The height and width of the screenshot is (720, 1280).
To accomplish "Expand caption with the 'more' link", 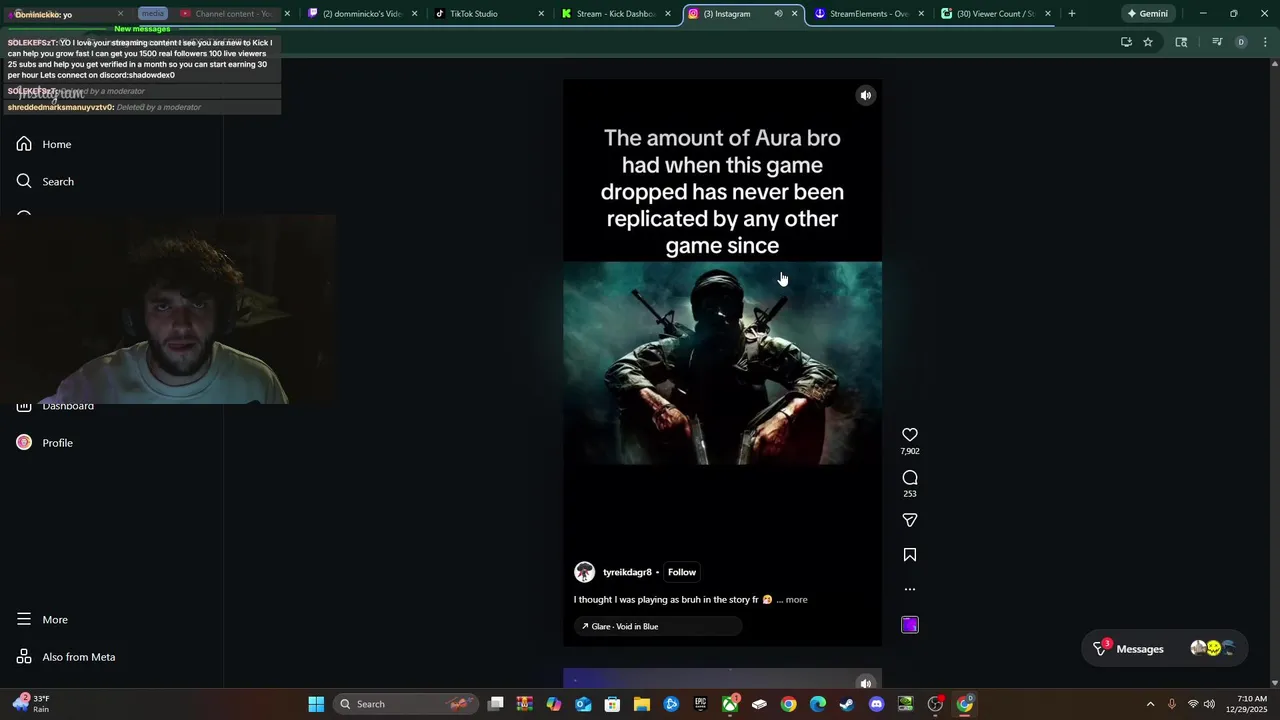I will pyautogui.click(x=796, y=600).
